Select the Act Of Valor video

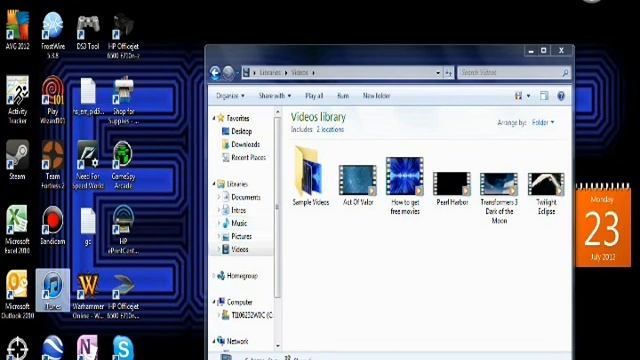[x=358, y=184]
